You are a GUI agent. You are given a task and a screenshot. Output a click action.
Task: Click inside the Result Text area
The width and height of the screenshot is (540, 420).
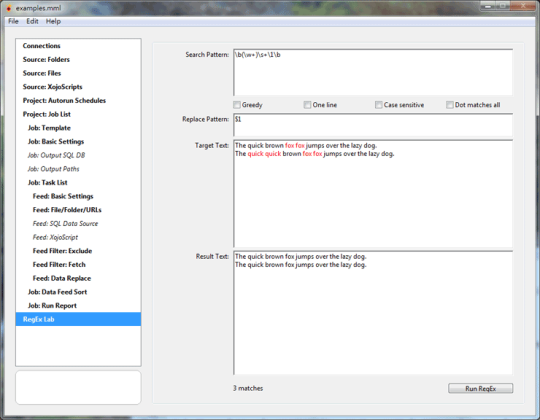(x=373, y=313)
